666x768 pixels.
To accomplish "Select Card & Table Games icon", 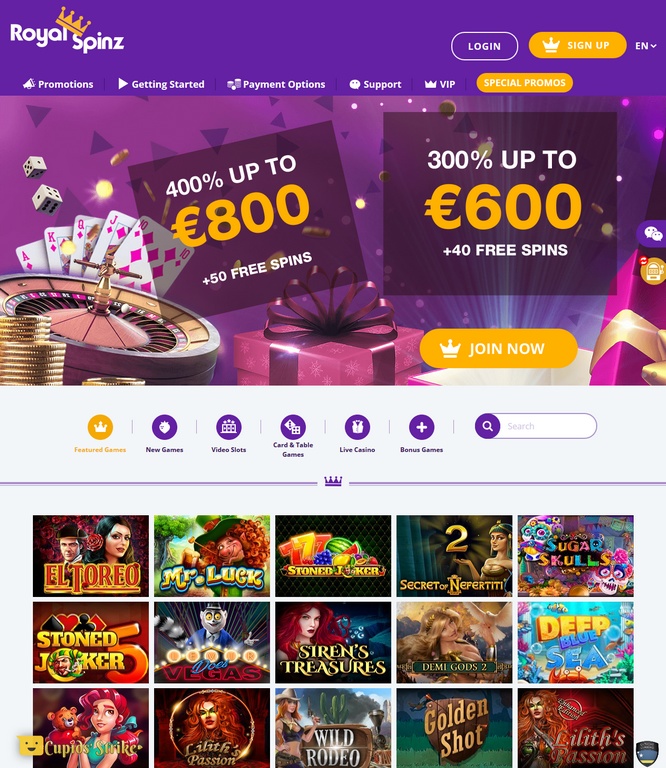I will [293, 427].
